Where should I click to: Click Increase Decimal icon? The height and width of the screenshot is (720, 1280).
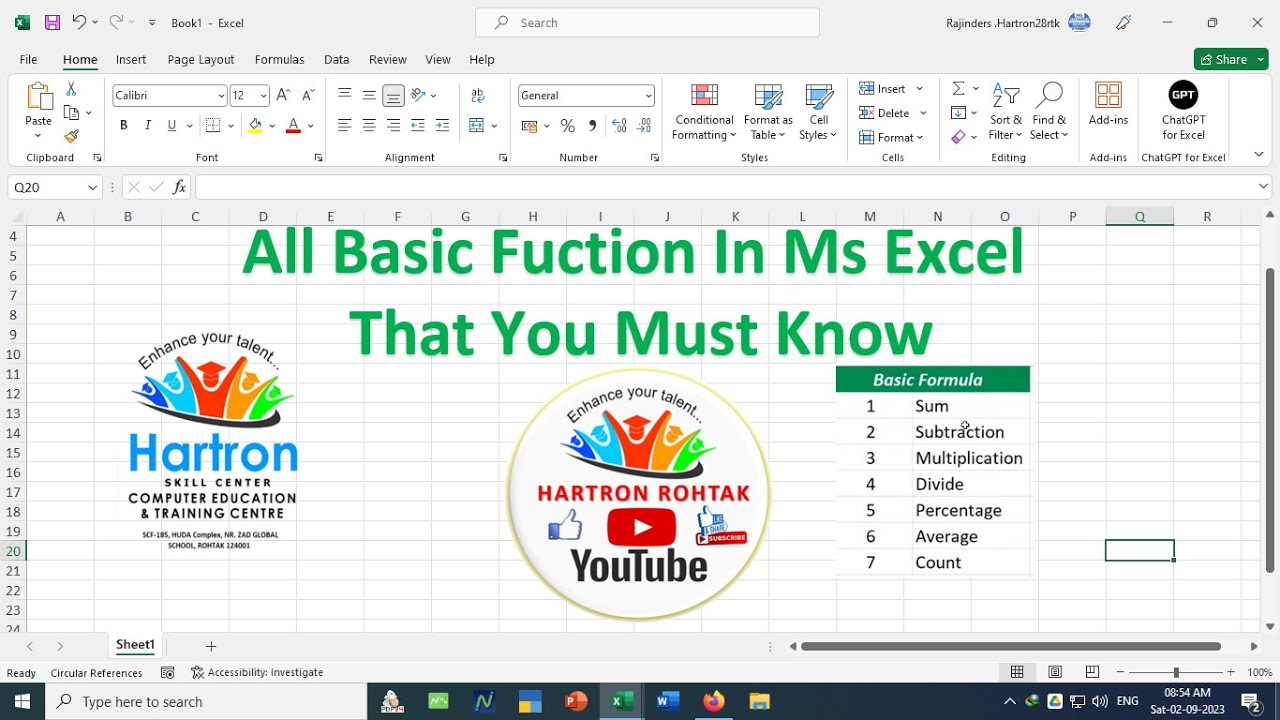[x=619, y=126]
